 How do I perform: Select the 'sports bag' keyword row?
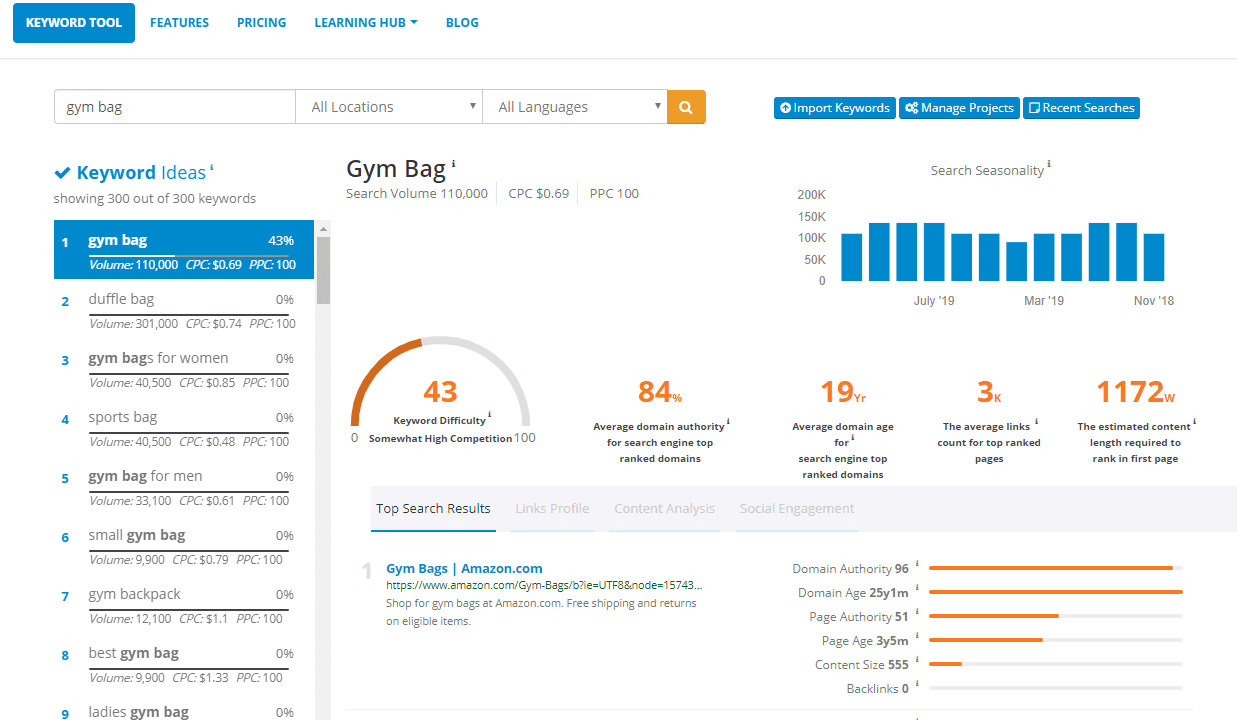184,427
